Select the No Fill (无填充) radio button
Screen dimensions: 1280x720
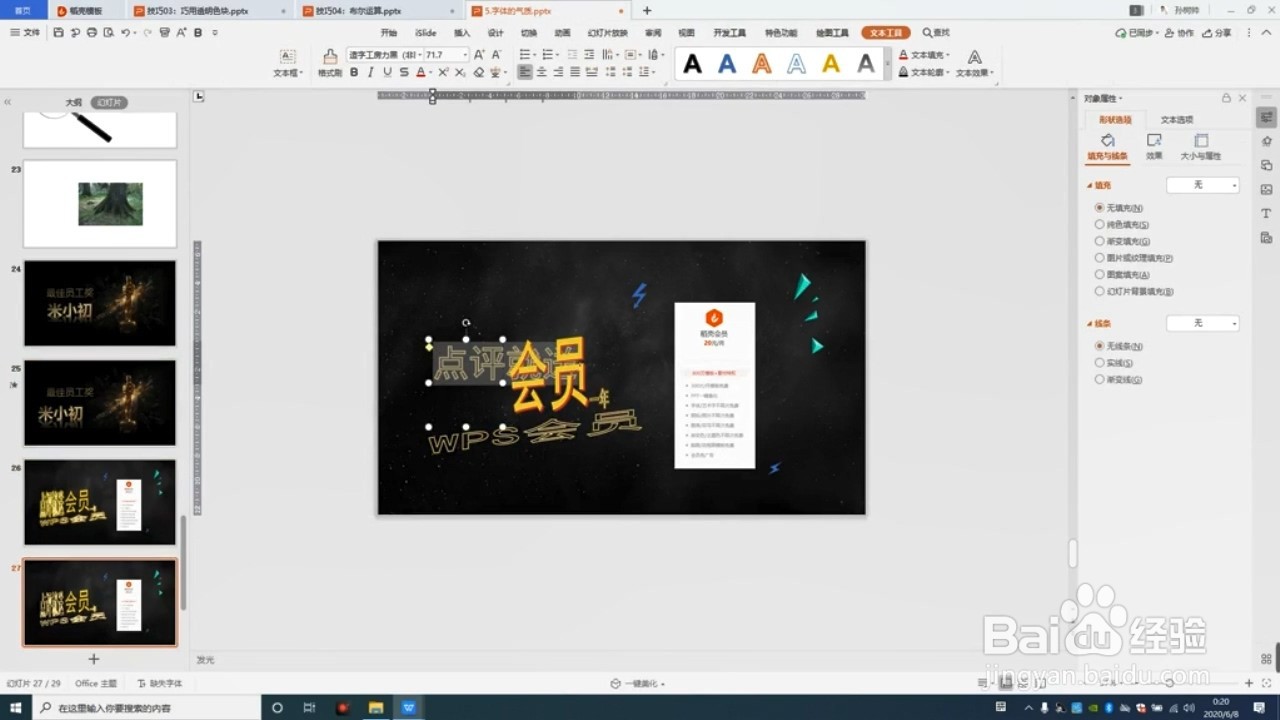click(1100, 208)
